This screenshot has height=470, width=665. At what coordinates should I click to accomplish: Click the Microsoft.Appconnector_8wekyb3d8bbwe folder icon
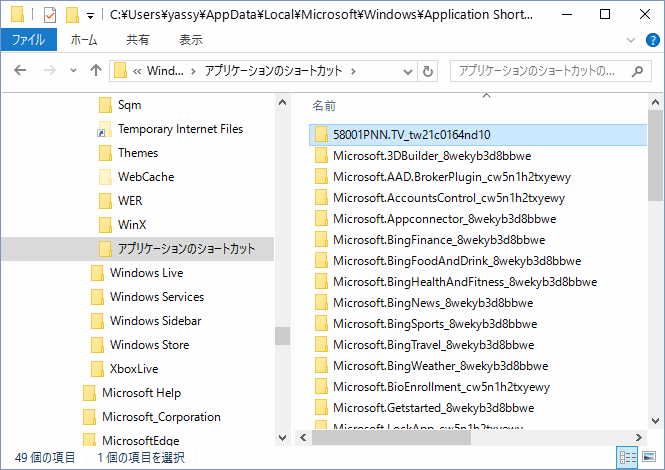pos(321,219)
